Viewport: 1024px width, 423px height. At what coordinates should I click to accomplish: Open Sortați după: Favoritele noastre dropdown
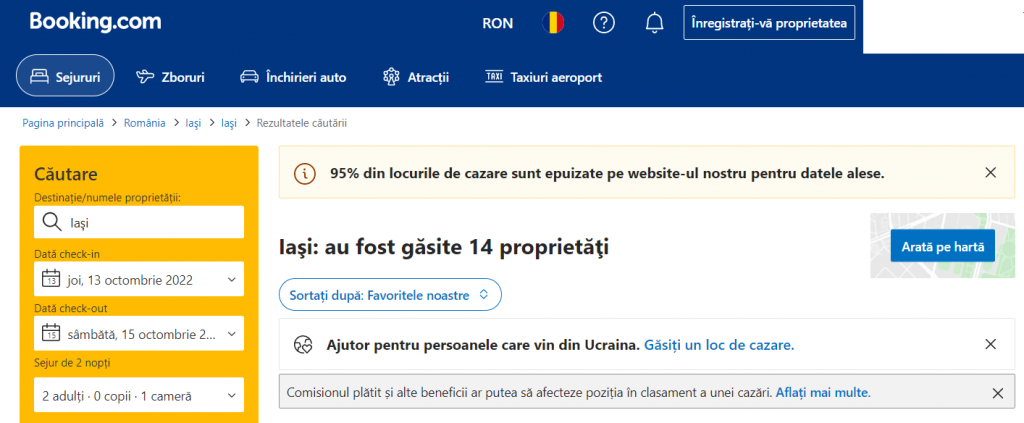point(390,294)
